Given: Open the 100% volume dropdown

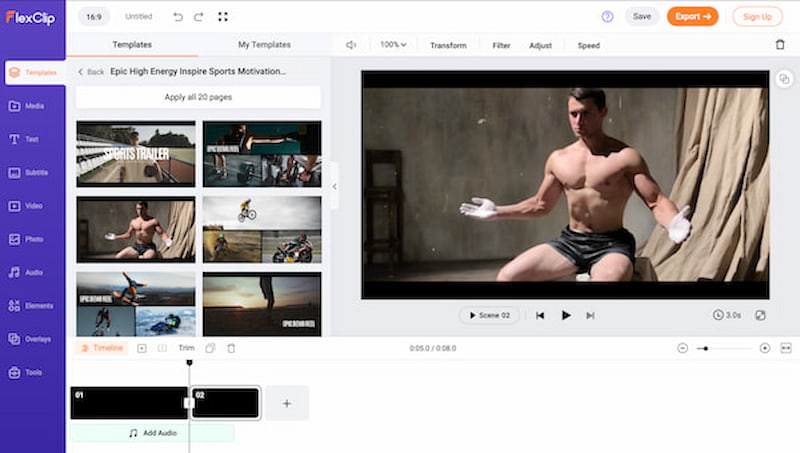Looking at the screenshot, I should (x=393, y=45).
